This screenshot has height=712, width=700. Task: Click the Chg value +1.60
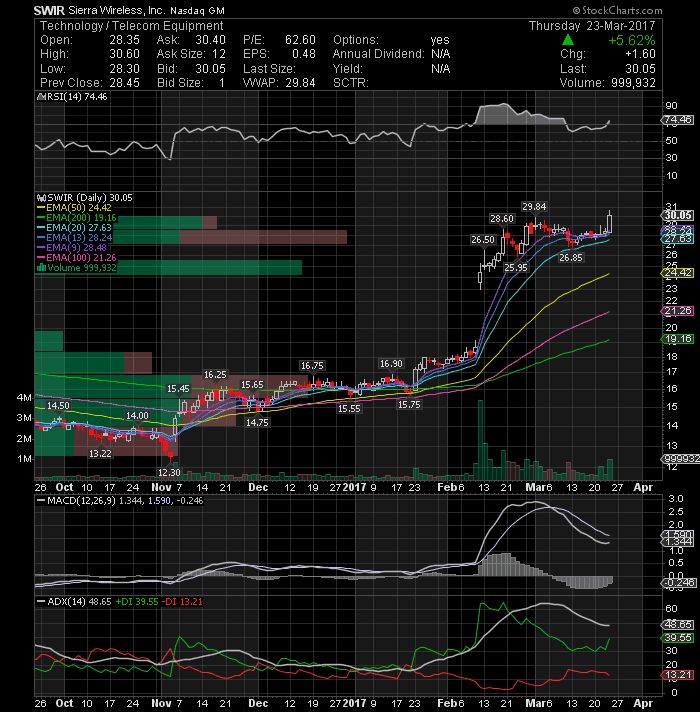click(640, 54)
